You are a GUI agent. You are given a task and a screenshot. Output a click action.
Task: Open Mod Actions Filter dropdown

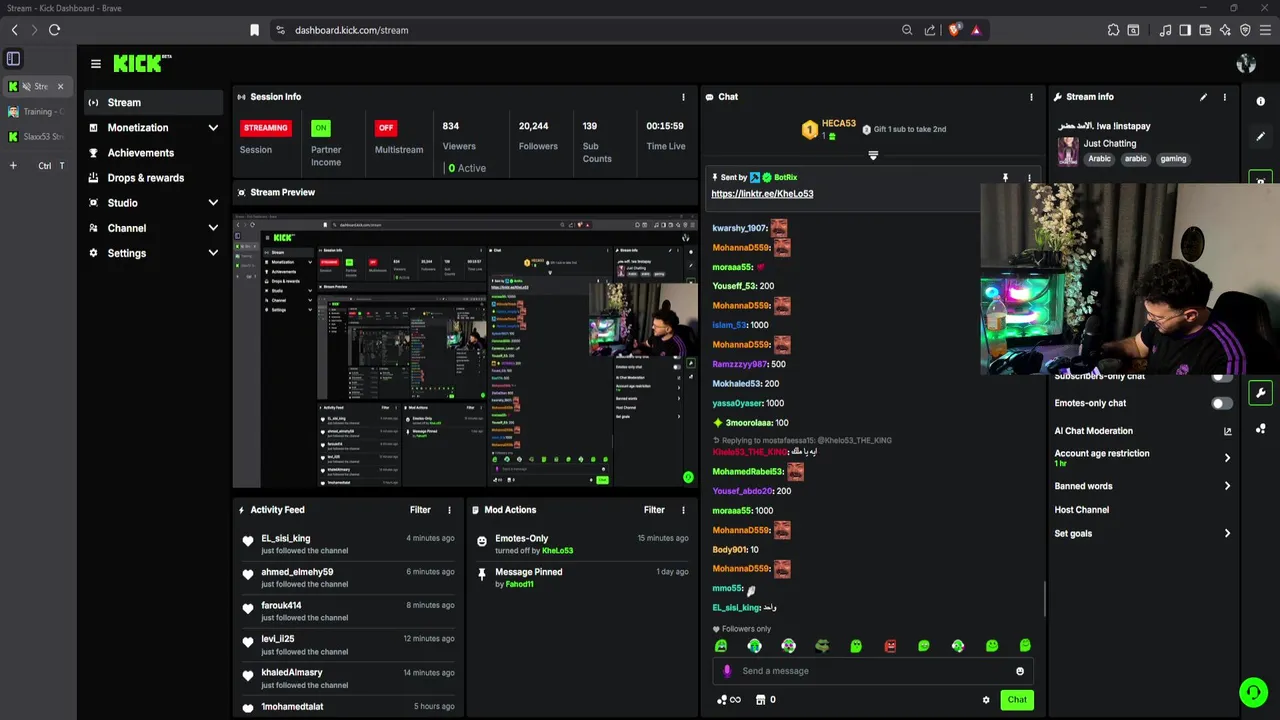coord(654,510)
